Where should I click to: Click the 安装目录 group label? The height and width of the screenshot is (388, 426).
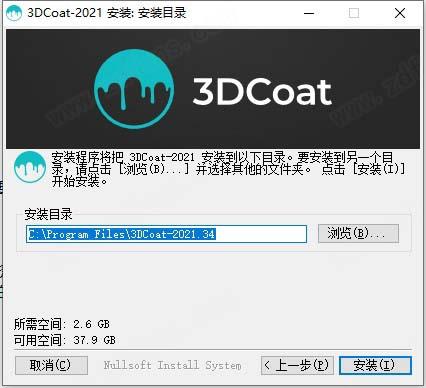[48, 214]
